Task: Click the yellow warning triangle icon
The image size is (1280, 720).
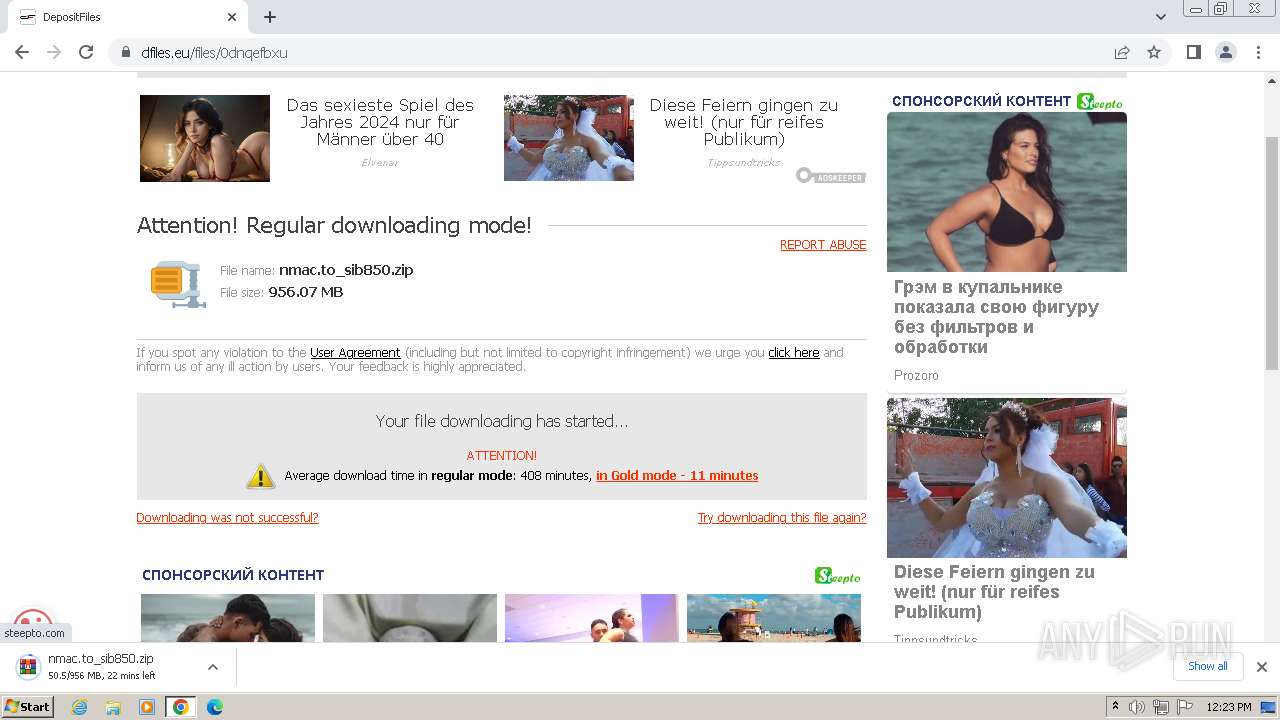Action: 261,476
